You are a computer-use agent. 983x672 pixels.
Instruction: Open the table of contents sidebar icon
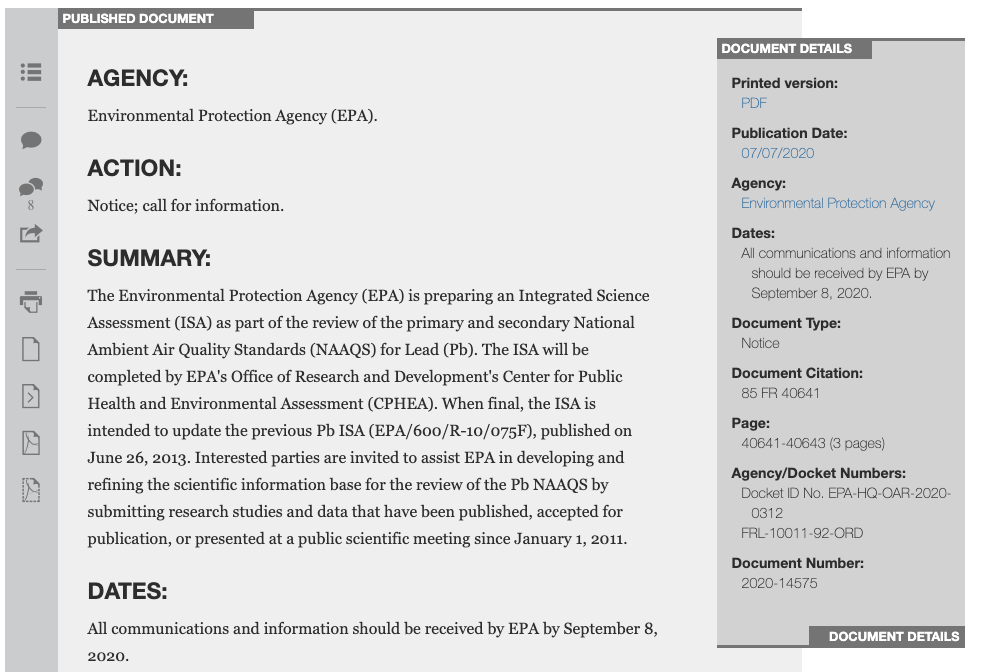[31, 72]
